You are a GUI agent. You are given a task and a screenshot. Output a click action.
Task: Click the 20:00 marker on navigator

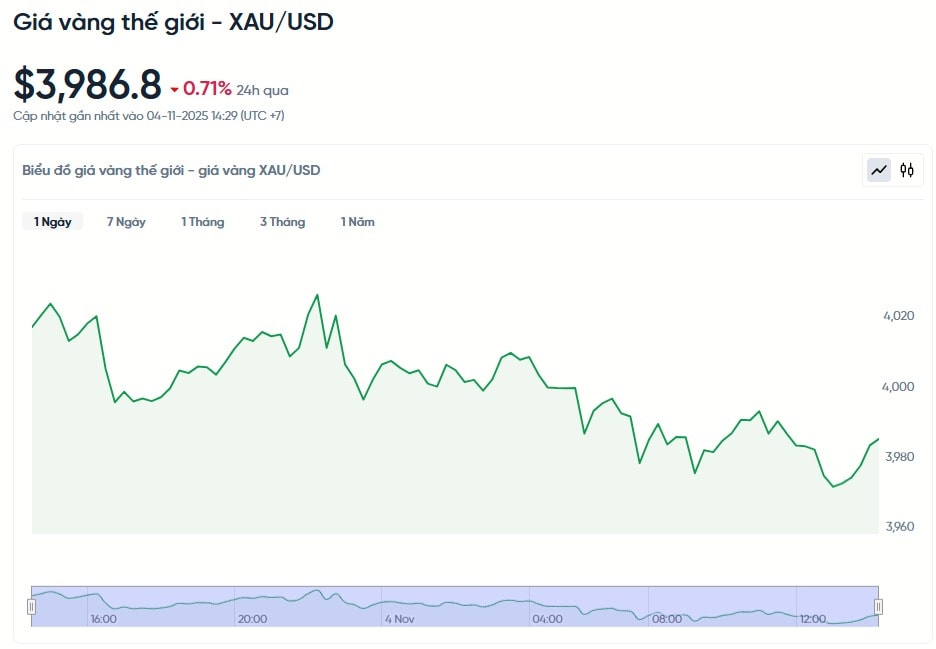pos(252,619)
